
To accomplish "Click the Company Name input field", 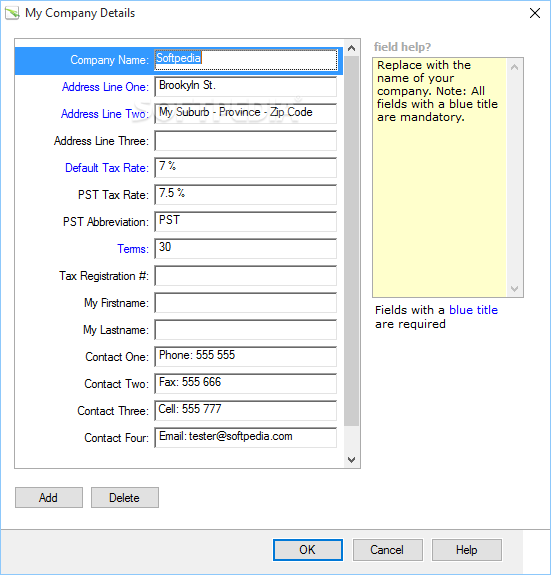I will click(x=246, y=60).
